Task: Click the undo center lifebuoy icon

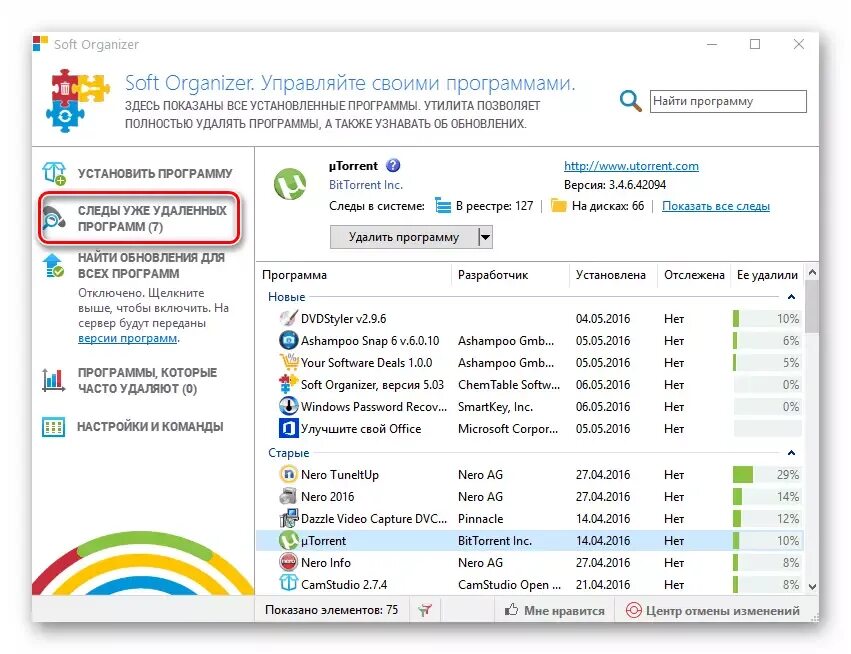Action: (633, 611)
